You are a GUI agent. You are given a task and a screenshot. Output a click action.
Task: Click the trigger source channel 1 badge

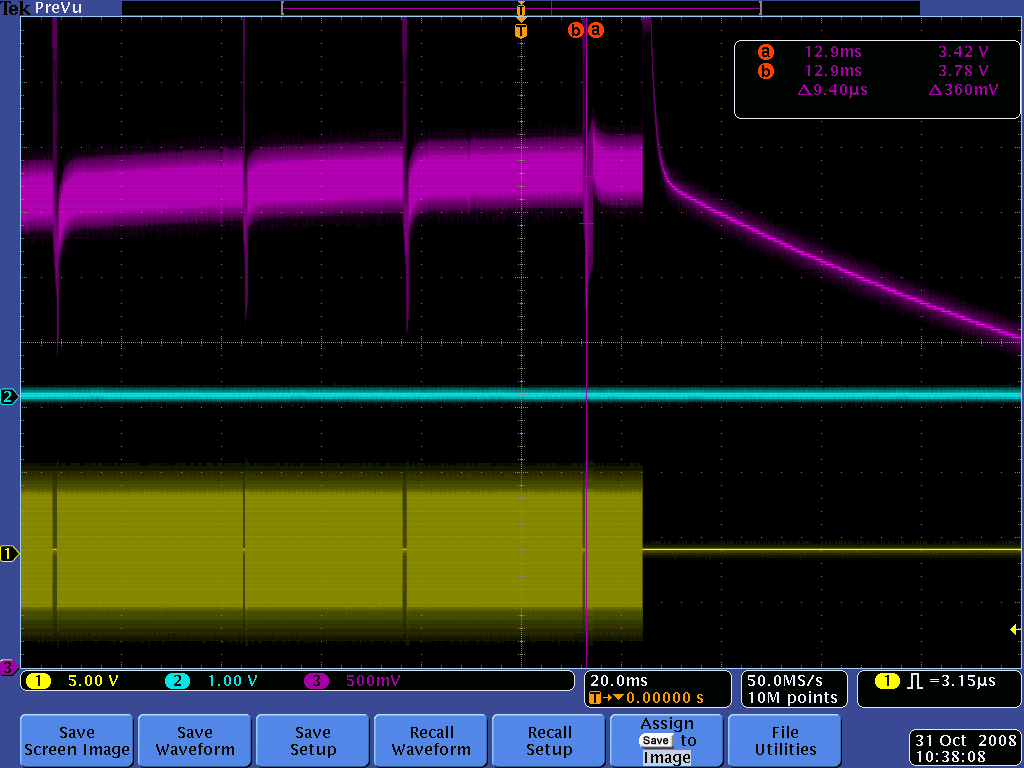(x=887, y=681)
